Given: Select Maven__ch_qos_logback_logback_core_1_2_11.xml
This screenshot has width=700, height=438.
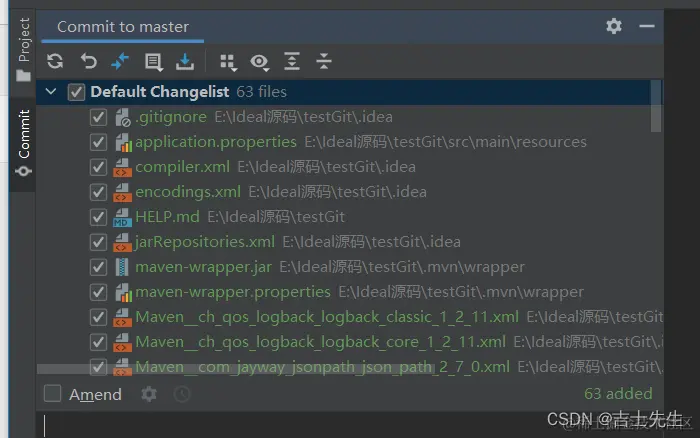Looking at the screenshot, I should (x=321, y=342).
